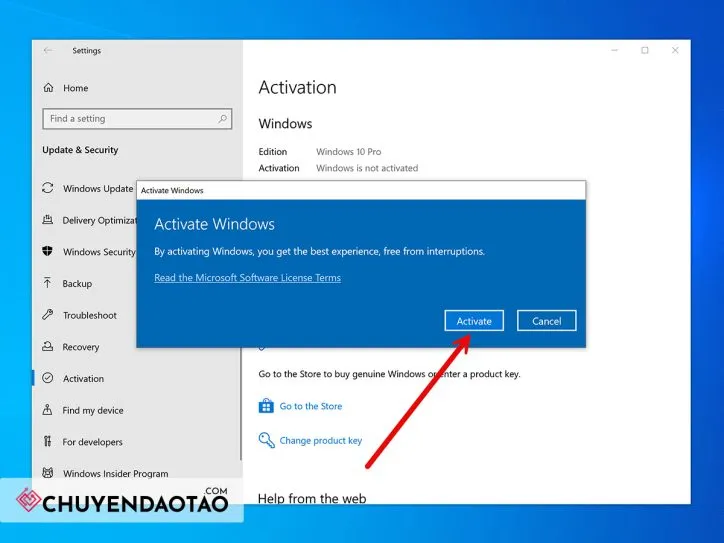Close the Settings window
Viewport: 724px width, 543px height.
tap(675, 50)
